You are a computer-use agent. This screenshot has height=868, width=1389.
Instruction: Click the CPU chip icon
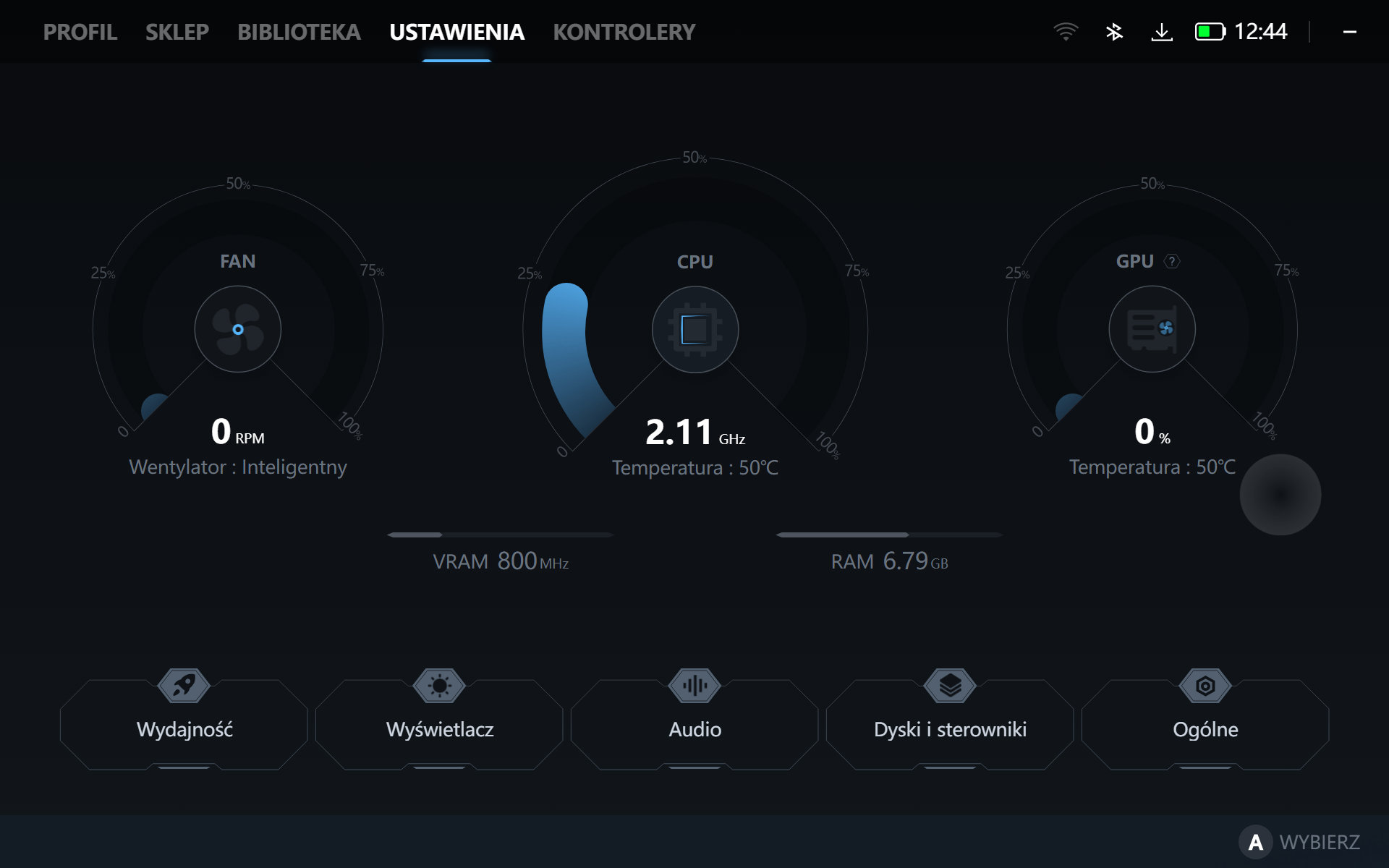[694, 330]
